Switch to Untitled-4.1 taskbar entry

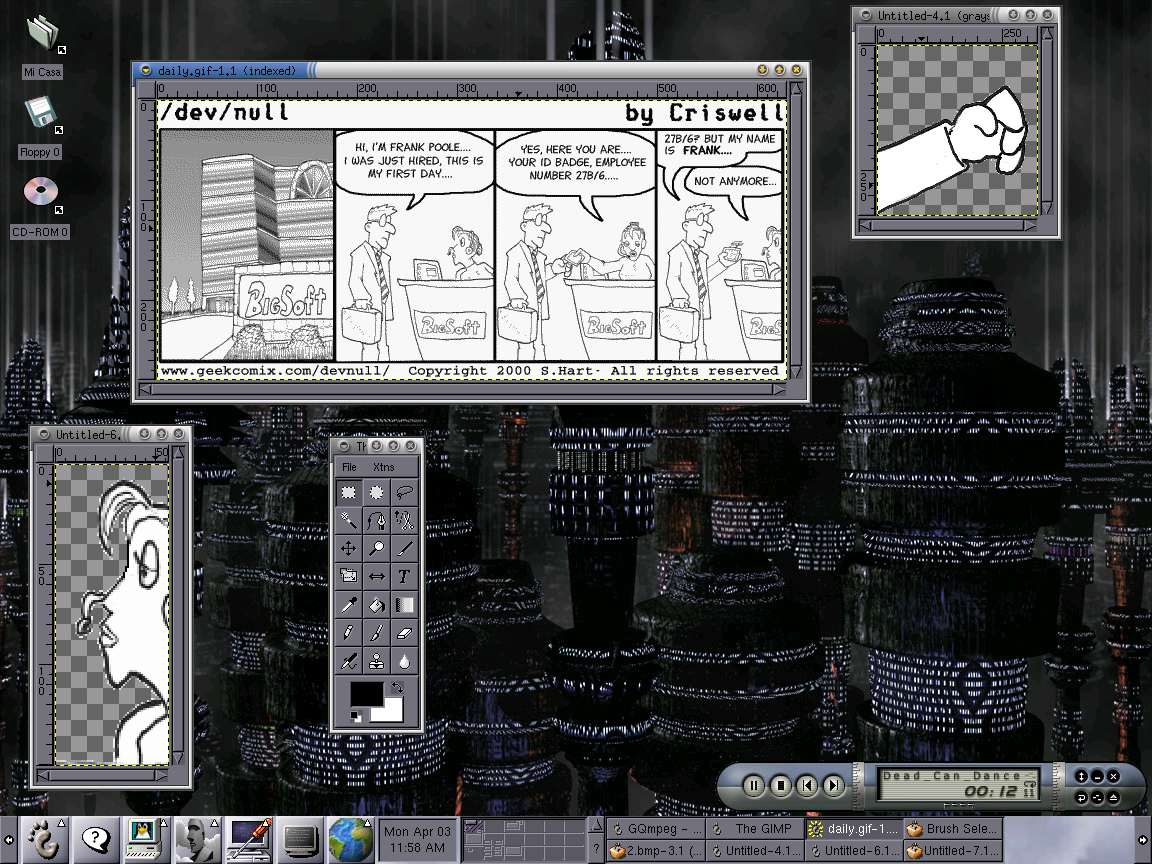click(755, 851)
